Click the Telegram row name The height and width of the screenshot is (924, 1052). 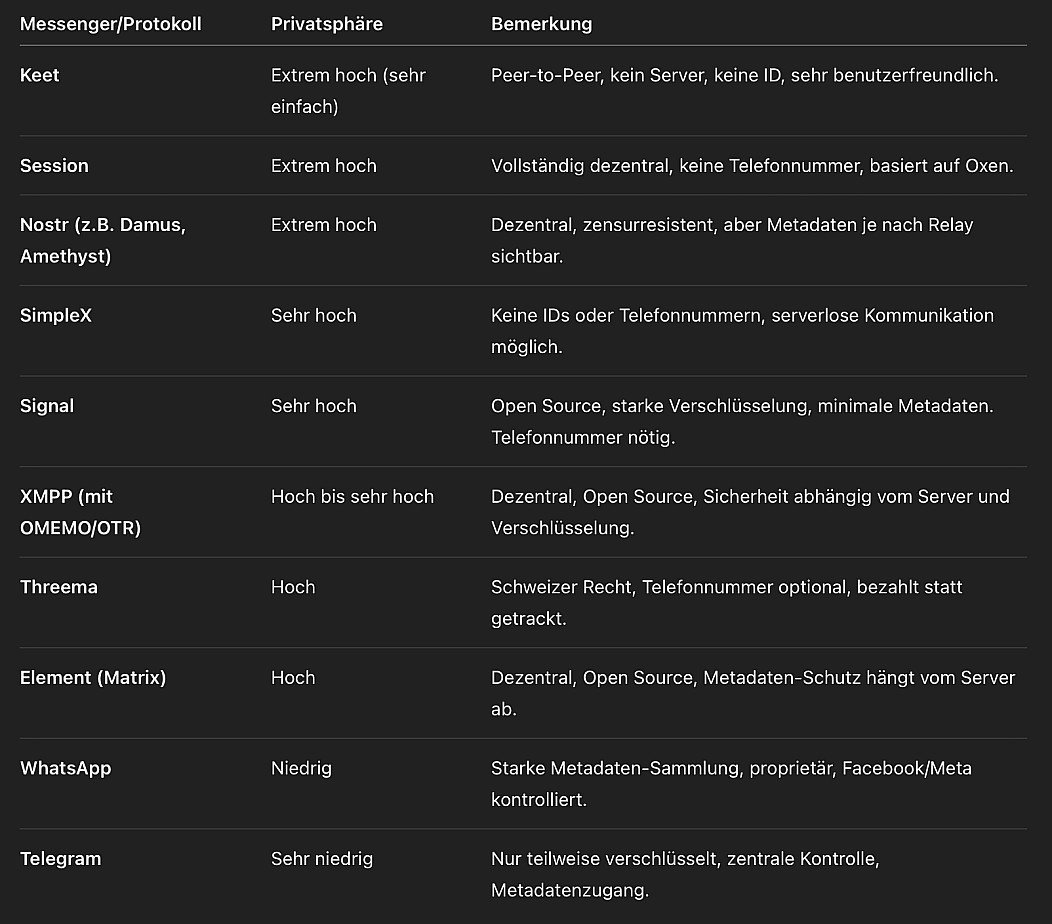click(60, 859)
